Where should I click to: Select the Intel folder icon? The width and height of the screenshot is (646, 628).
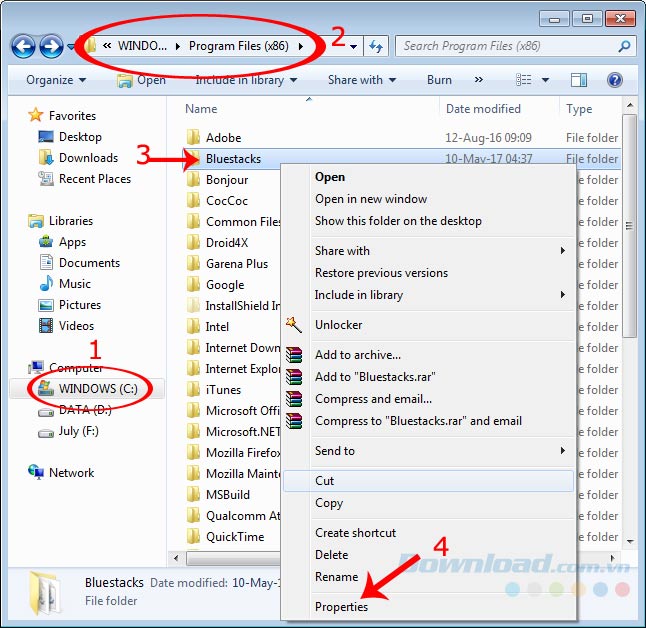click(x=193, y=327)
